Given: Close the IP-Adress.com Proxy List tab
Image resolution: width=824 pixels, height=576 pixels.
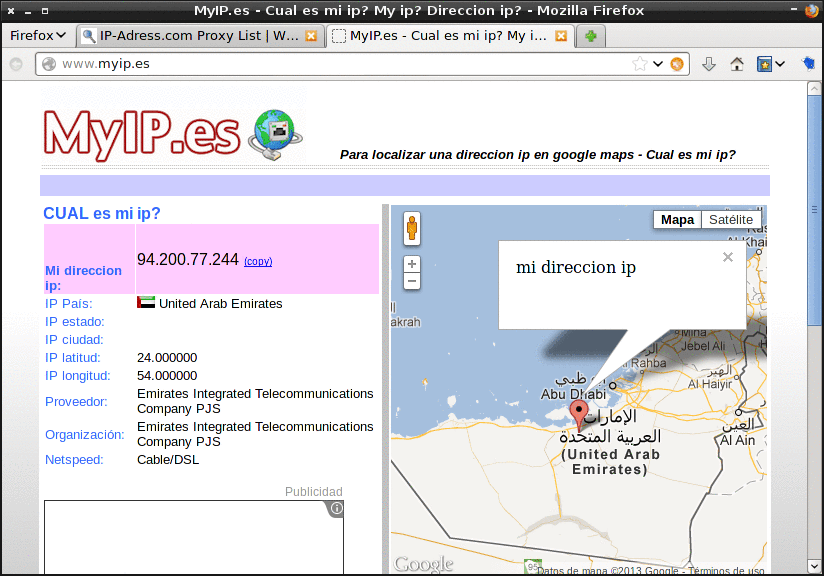Looking at the screenshot, I should pos(311,36).
